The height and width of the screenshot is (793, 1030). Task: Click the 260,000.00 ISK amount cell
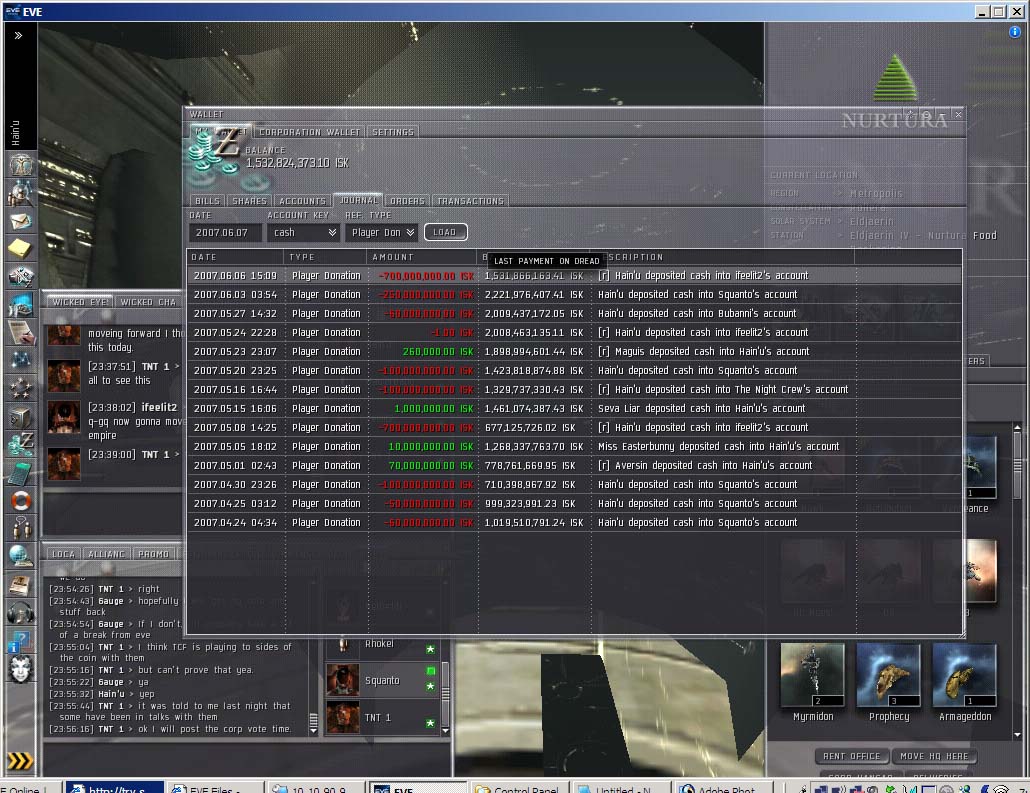[437, 351]
